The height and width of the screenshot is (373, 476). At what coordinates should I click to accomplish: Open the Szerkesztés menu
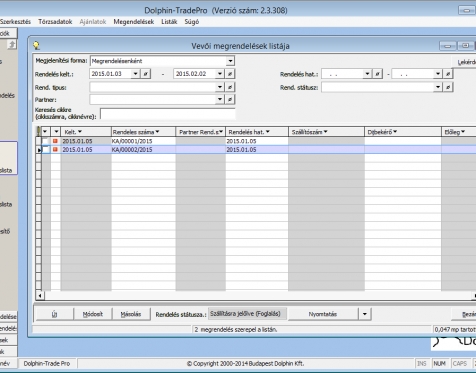point(15,22)
